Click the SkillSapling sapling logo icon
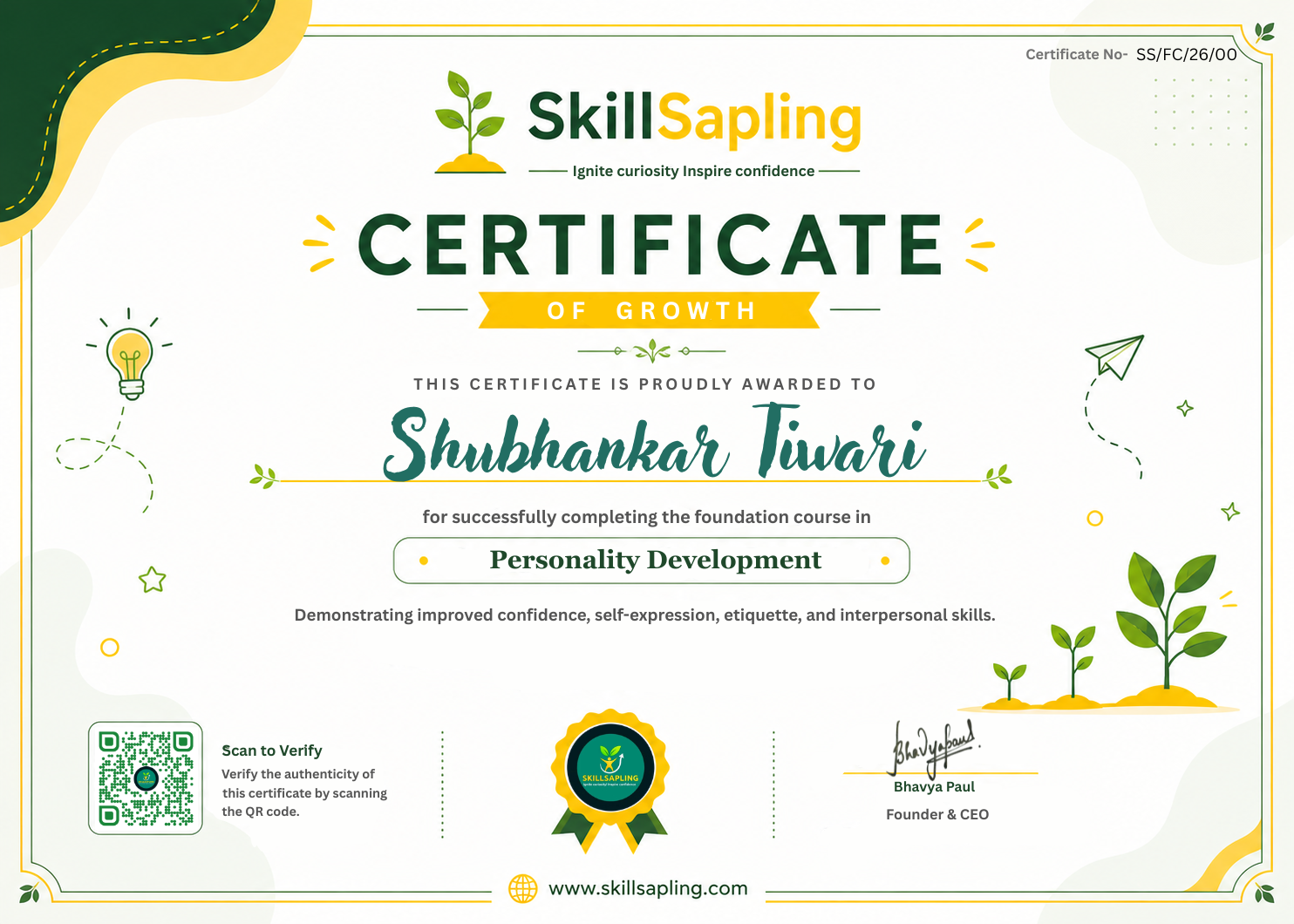Image resolution: width=1294 pixels, height=924 pixels. click(471, 121)
